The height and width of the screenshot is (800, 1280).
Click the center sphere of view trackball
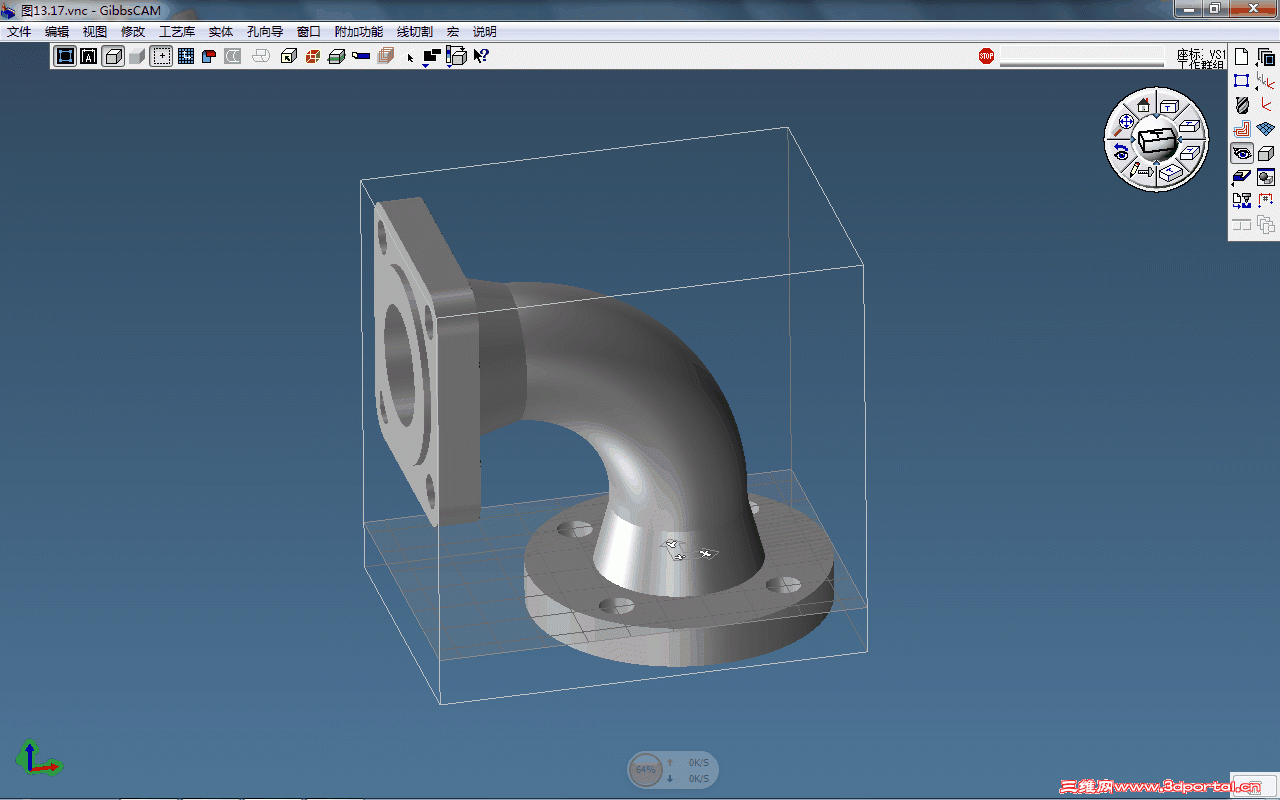pyautogui.click(x=1156, y=141)
